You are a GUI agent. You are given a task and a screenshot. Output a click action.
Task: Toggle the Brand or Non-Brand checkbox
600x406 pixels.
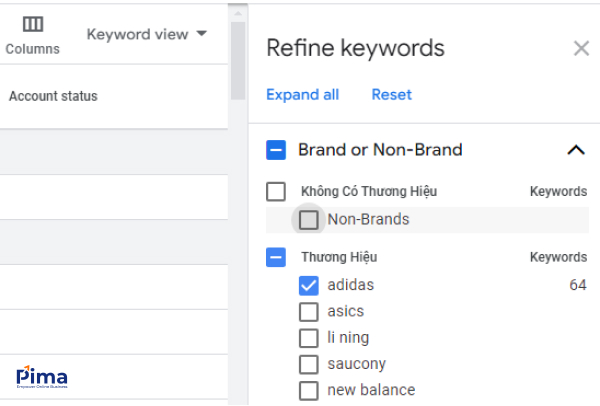(x=276, y=150)
